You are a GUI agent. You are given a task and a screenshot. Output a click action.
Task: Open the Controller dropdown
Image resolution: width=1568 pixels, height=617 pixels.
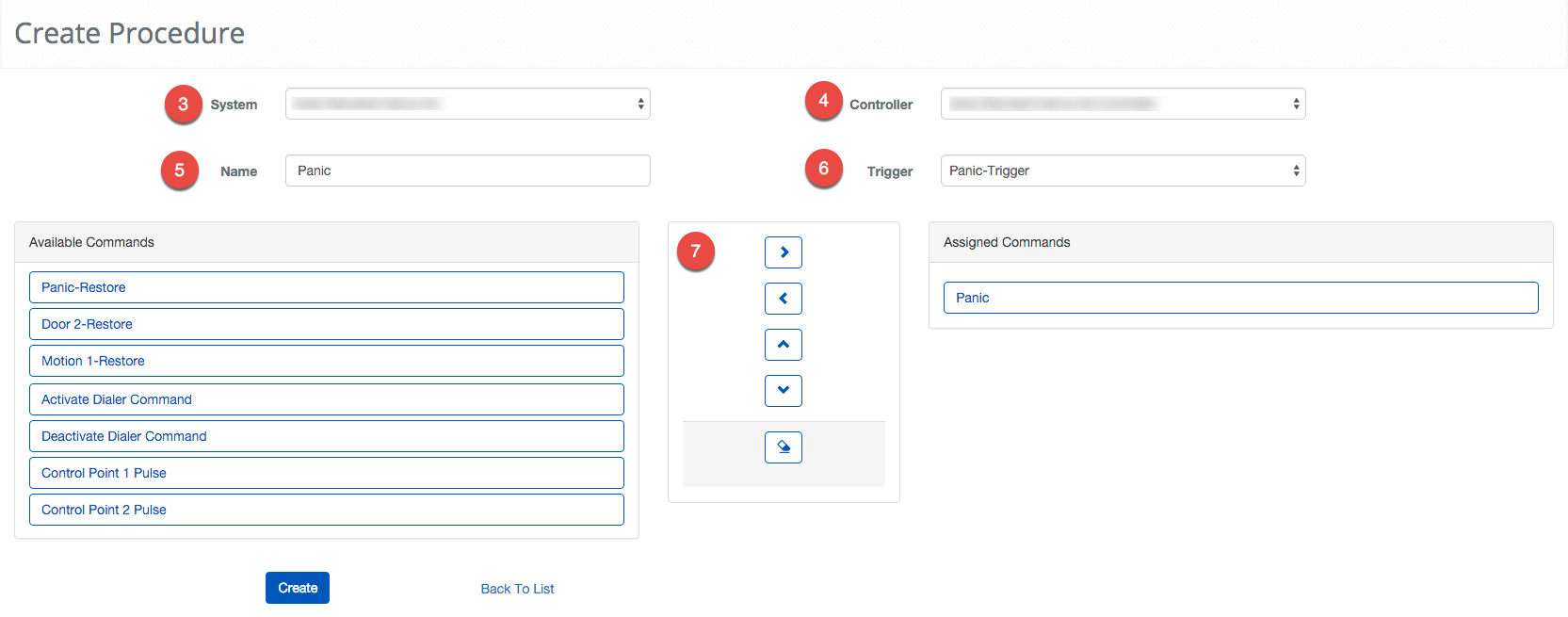click(1123, 104)
